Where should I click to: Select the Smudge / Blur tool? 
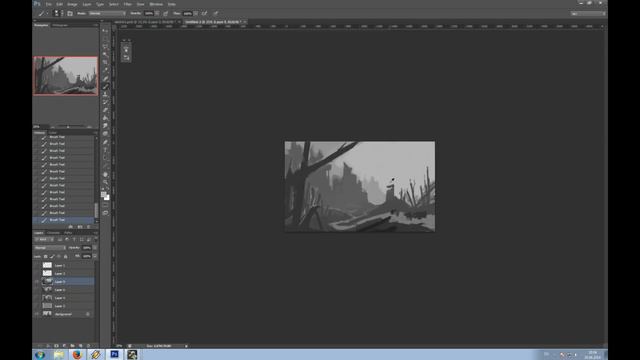(x=105, y=126)
